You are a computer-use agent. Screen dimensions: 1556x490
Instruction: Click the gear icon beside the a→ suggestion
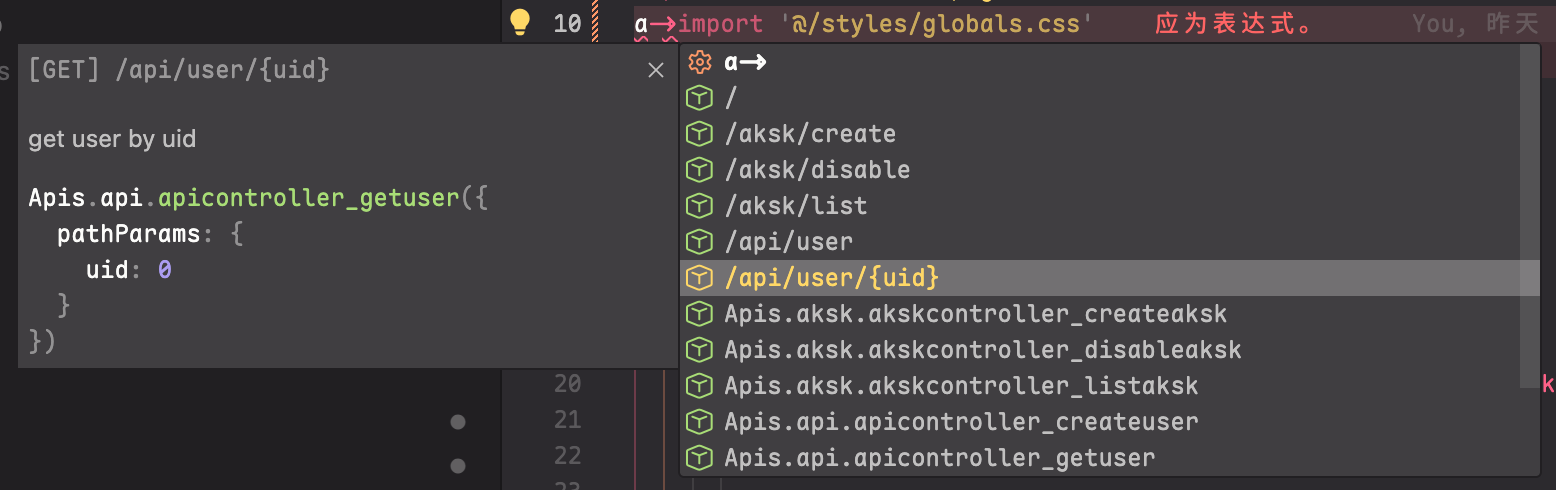pos(700,62)
